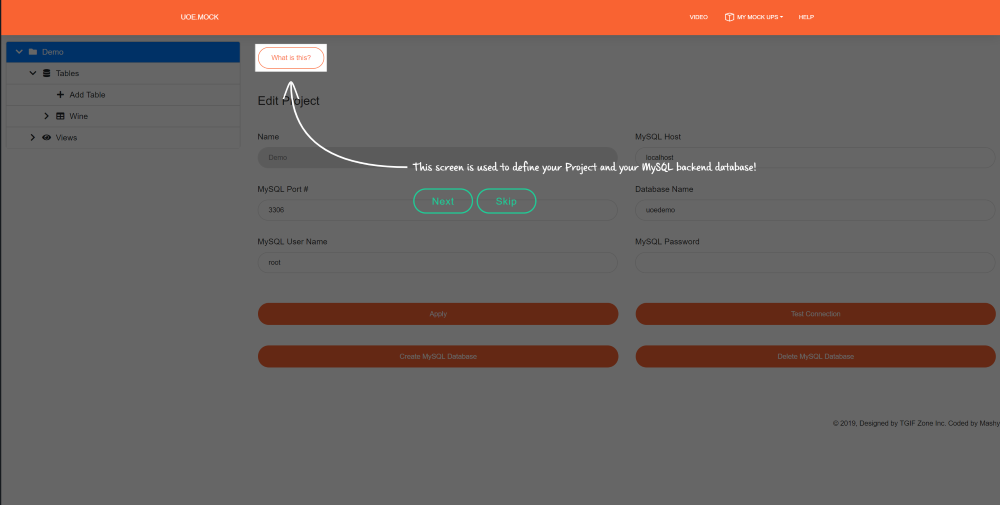1000x505 pixels.
Task: Select the Tables tree item label
Action: (67, 73)
